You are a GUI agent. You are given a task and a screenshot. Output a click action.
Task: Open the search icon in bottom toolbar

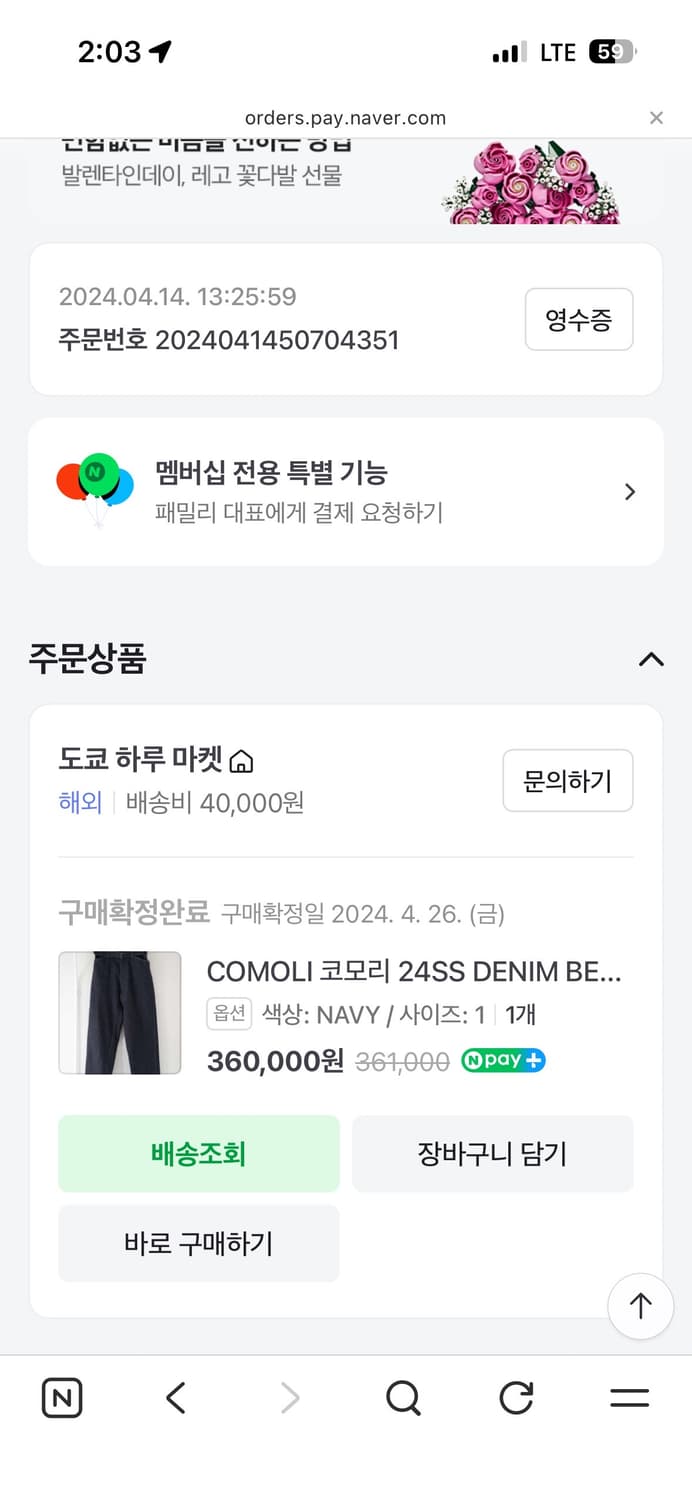tap(402, 1398)
